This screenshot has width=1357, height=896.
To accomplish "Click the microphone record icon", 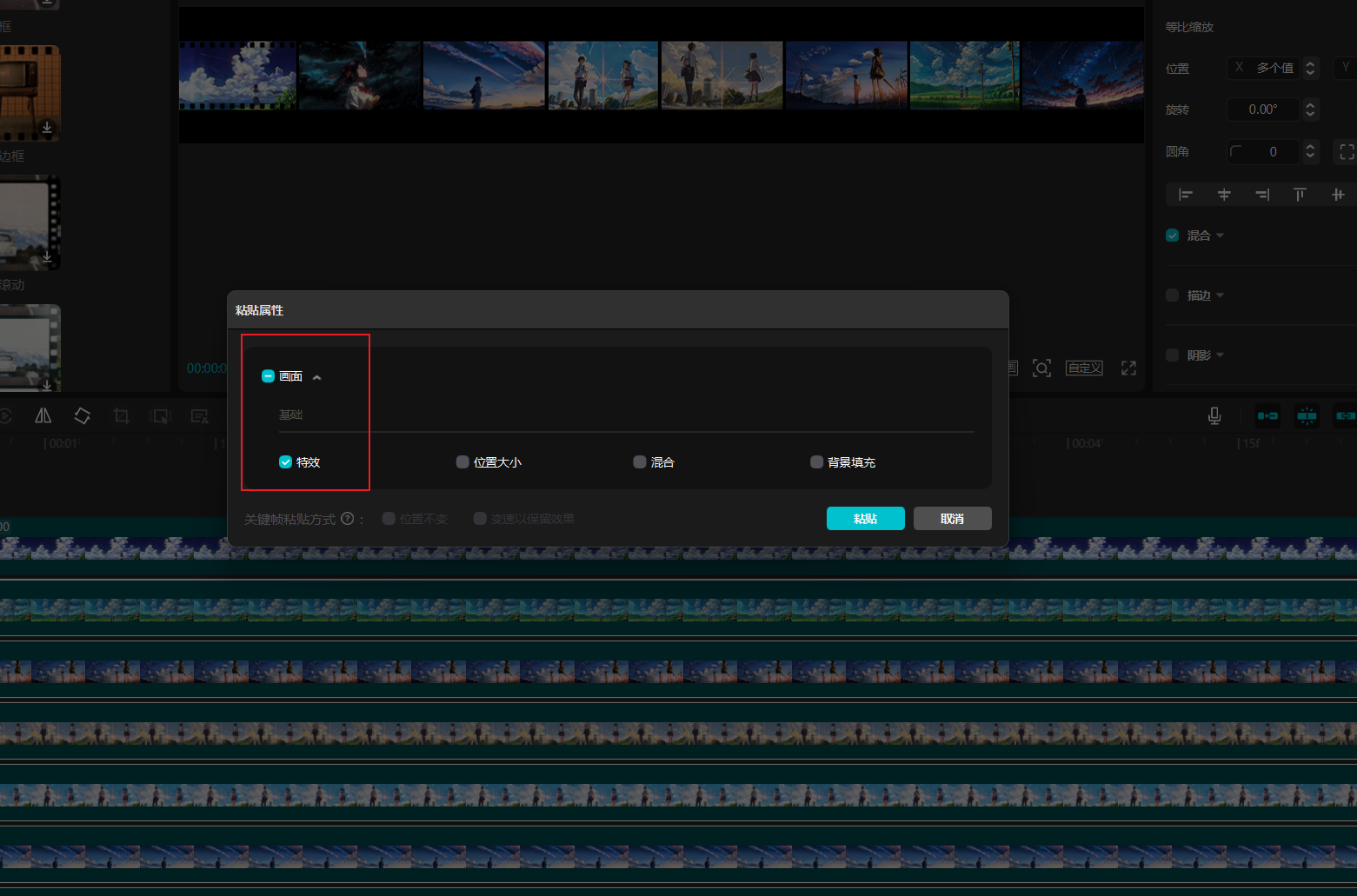I will point(1214,416).
